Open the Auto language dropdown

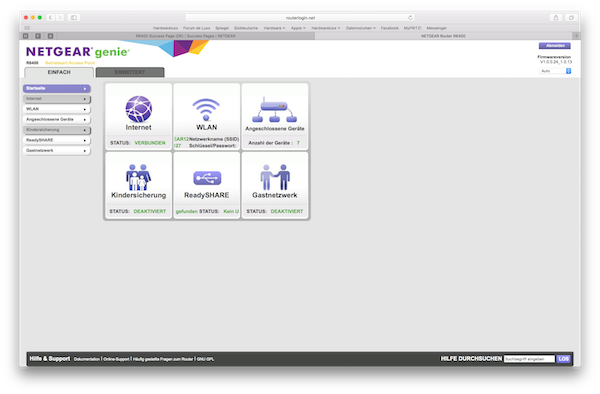[555, 71]
